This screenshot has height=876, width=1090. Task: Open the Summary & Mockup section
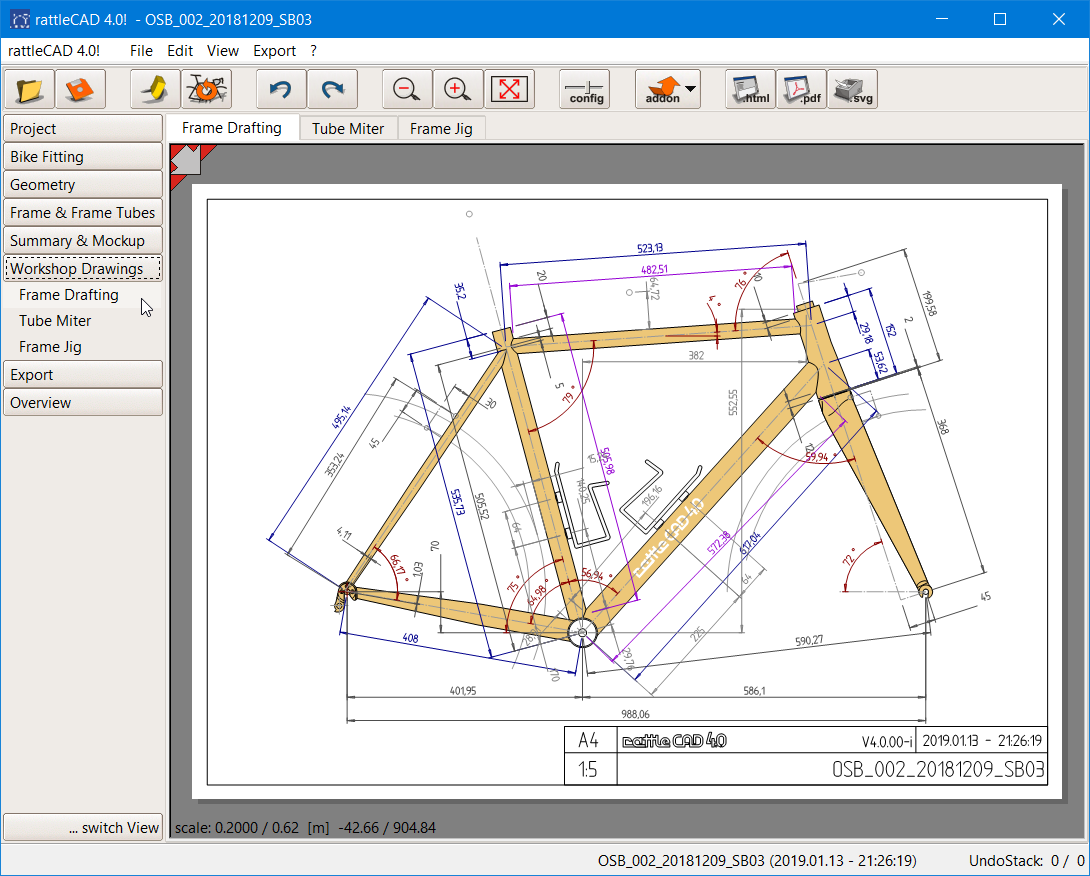[83, 241]
